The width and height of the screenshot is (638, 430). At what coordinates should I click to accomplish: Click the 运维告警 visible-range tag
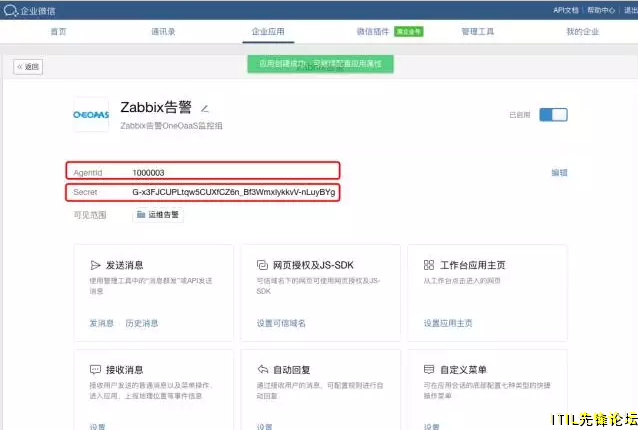point(158,215)
